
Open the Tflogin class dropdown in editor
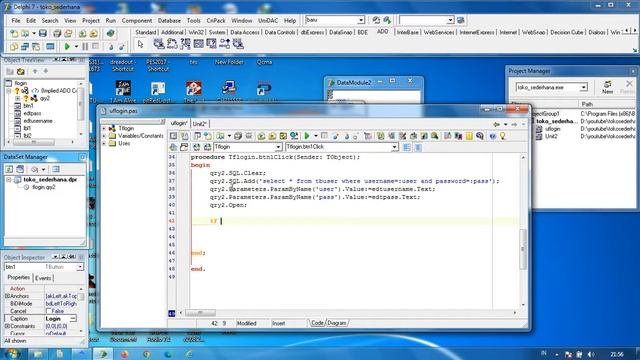(x=278, y=147)
